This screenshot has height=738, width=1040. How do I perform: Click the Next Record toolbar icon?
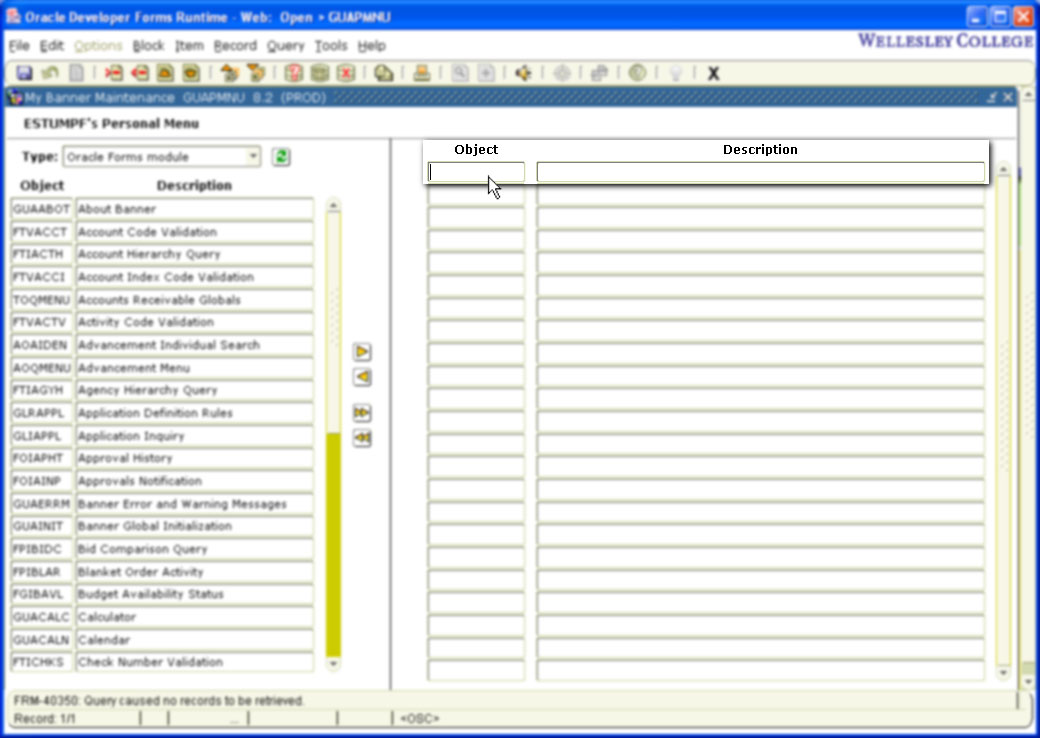click(191, 73)
